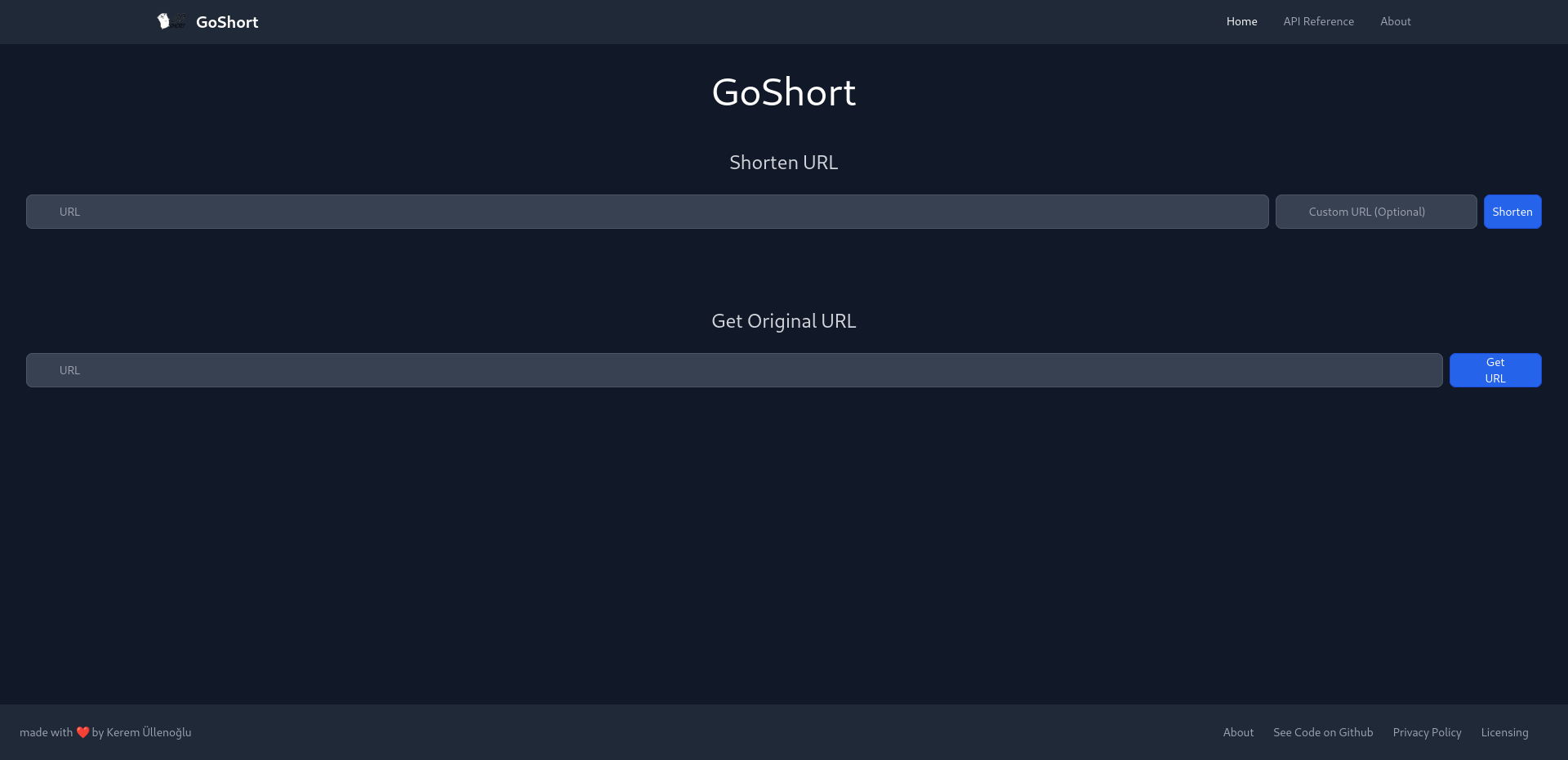
Task: Click the Custom URL (Optional) field
Action: pyautogui.click(x=1375, y=212)
